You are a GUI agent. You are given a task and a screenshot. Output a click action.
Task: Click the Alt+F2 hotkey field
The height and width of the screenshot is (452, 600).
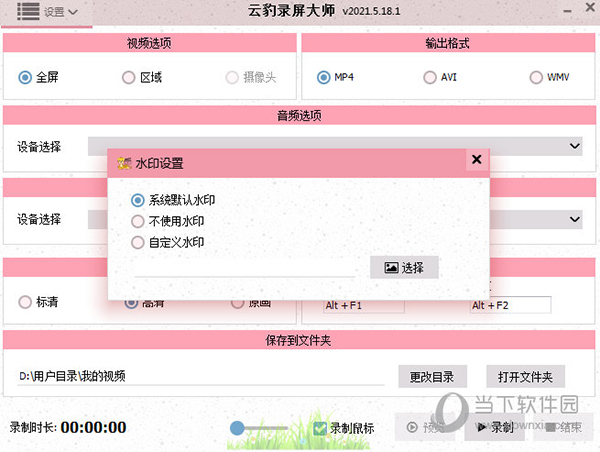(511, 305)
